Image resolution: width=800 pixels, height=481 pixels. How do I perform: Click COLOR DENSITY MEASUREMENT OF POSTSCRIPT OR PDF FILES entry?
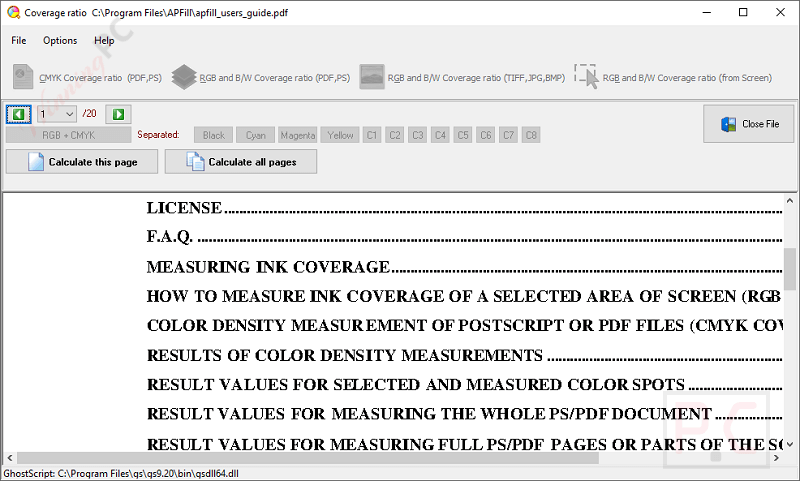465,325
